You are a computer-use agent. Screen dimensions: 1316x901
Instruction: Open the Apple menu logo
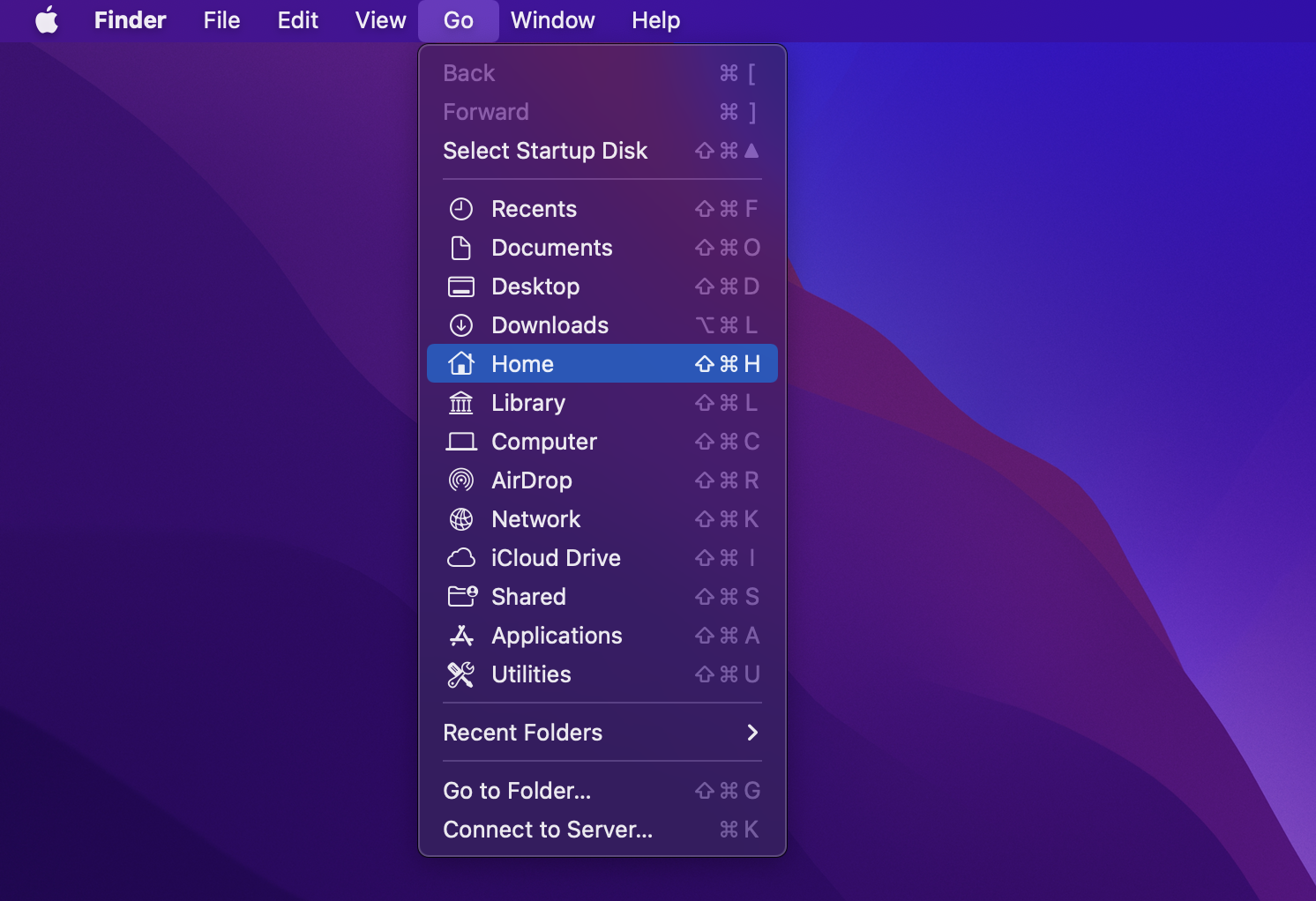tap(47, 19)
